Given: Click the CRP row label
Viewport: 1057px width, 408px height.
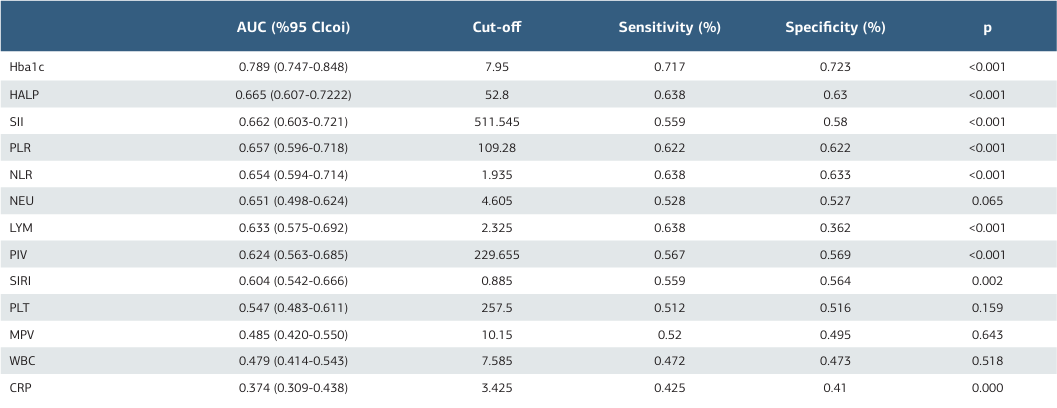Looking at the screenshot, I should click(21, 387).
